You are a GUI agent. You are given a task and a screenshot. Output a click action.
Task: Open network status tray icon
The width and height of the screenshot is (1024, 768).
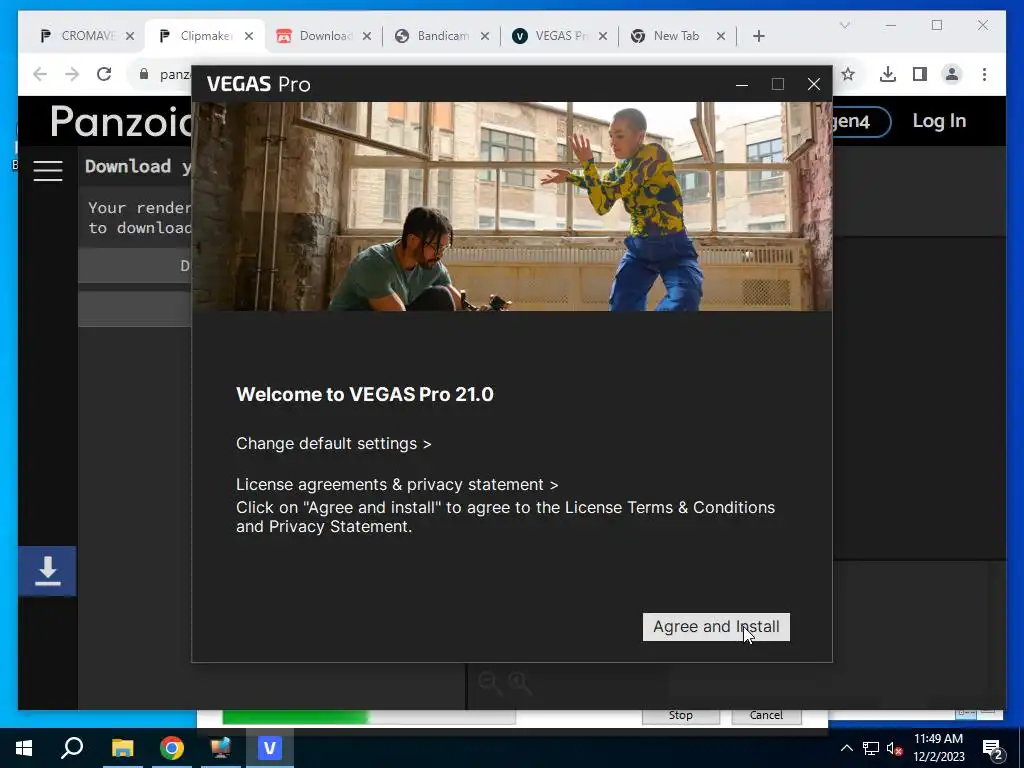pyautogui.click(x=871, y=748)
